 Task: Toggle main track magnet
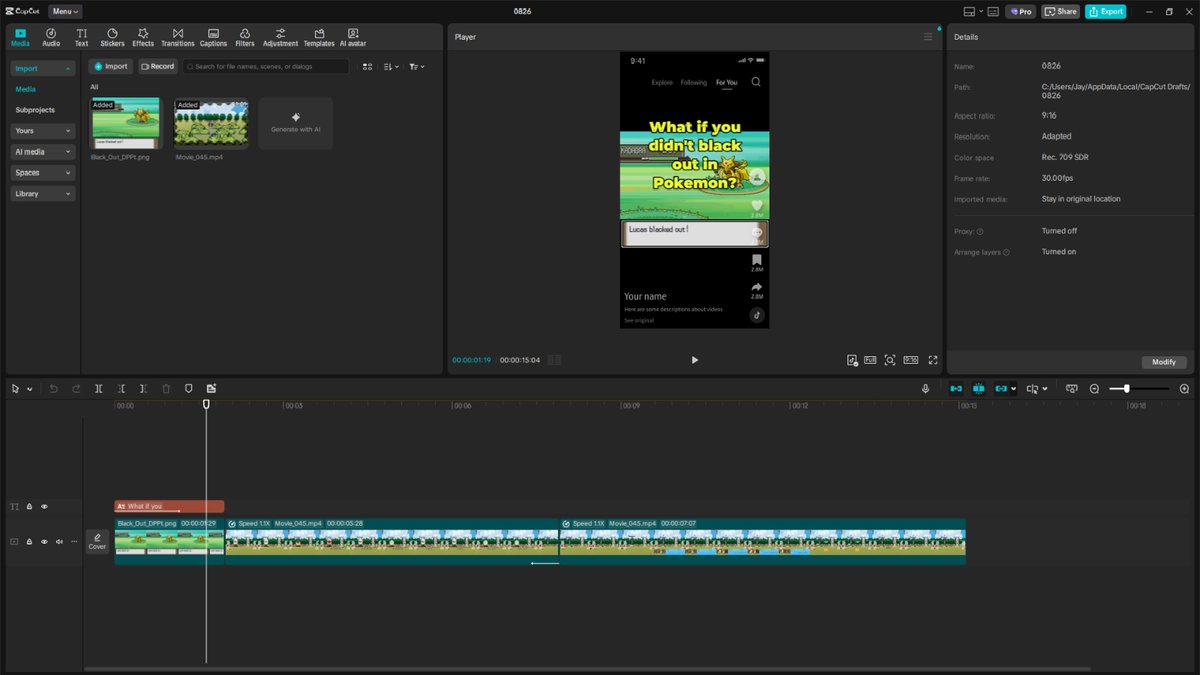(956, 388)
